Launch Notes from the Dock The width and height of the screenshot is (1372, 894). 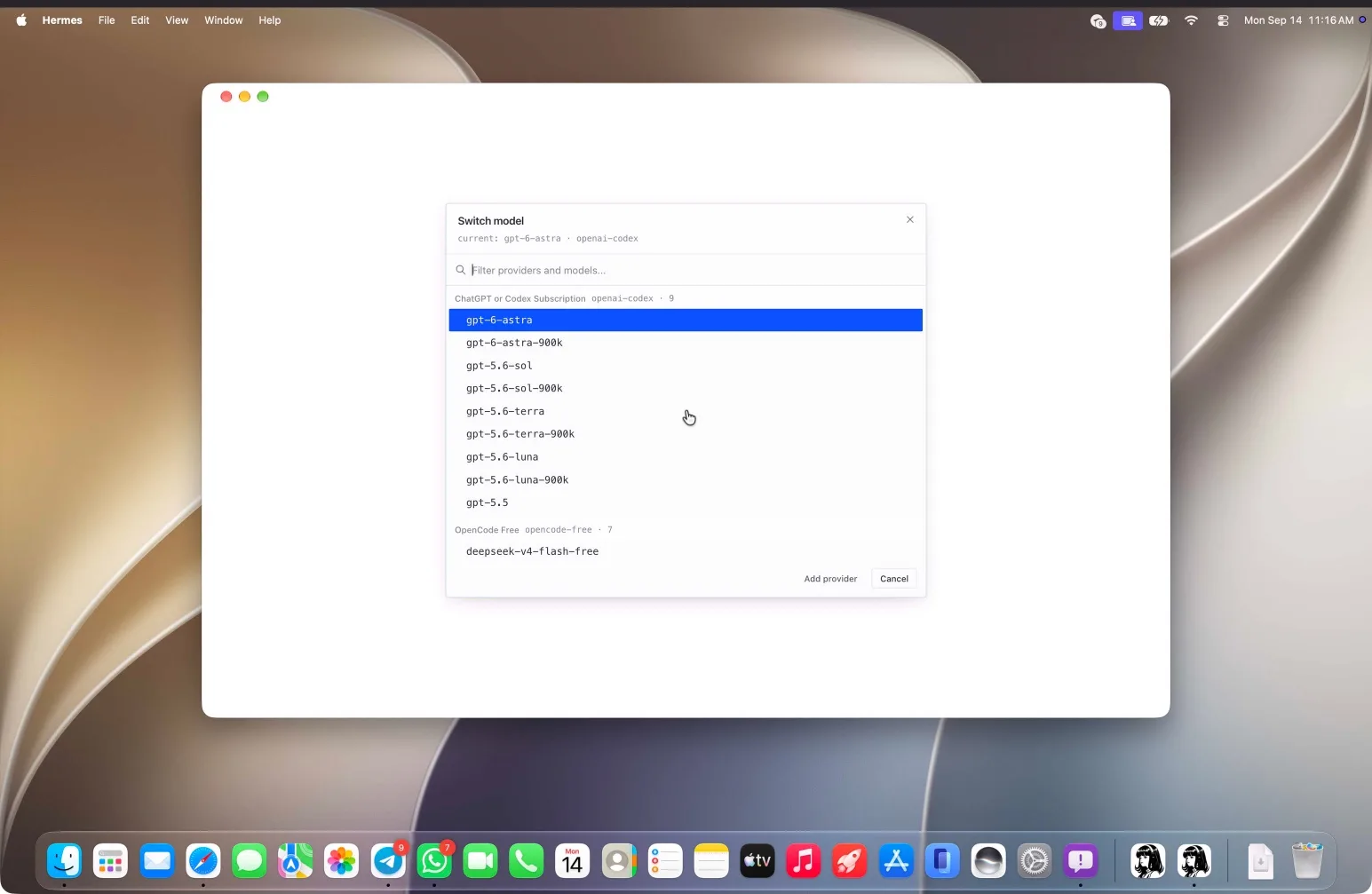click(x=711, y=860)
